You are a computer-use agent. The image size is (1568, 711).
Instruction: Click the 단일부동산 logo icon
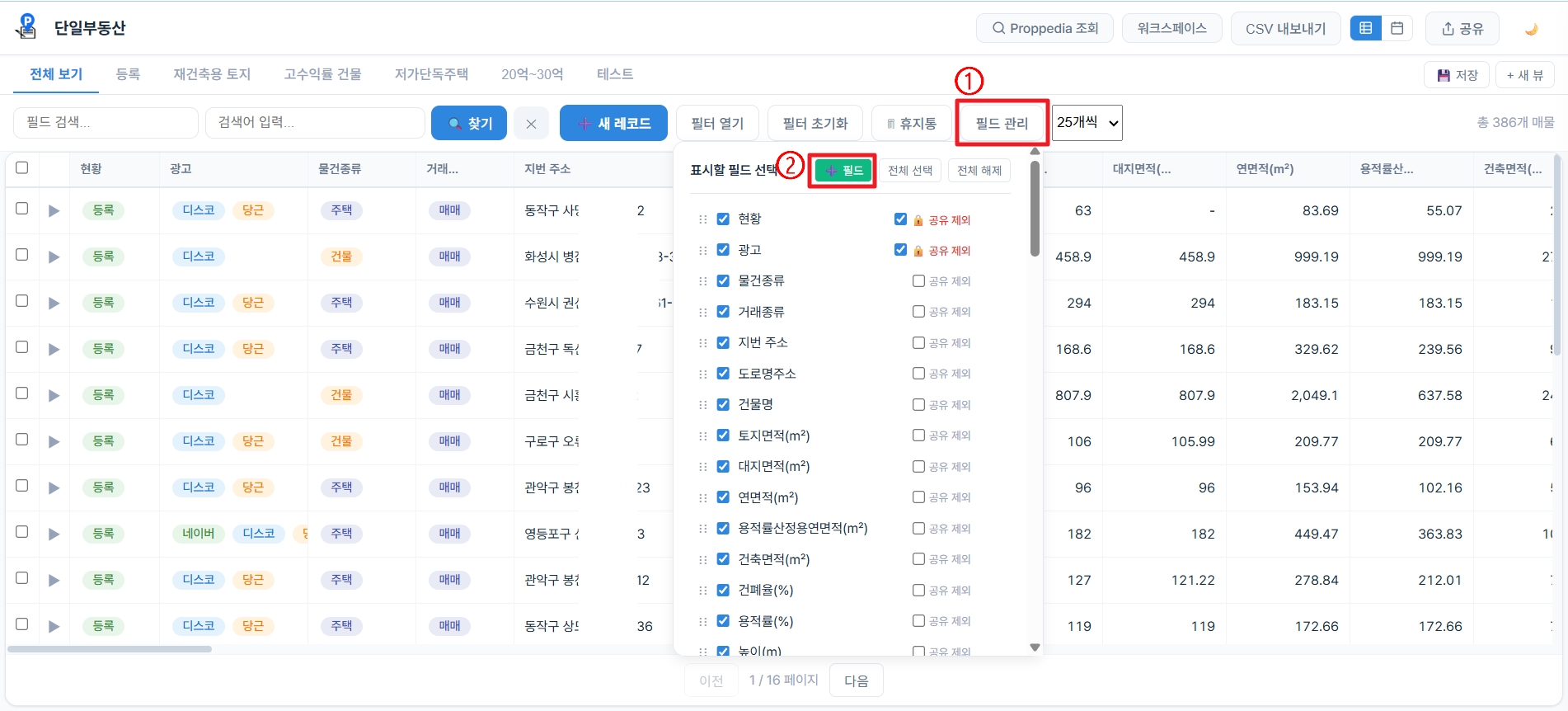click(x=27, y=26)
